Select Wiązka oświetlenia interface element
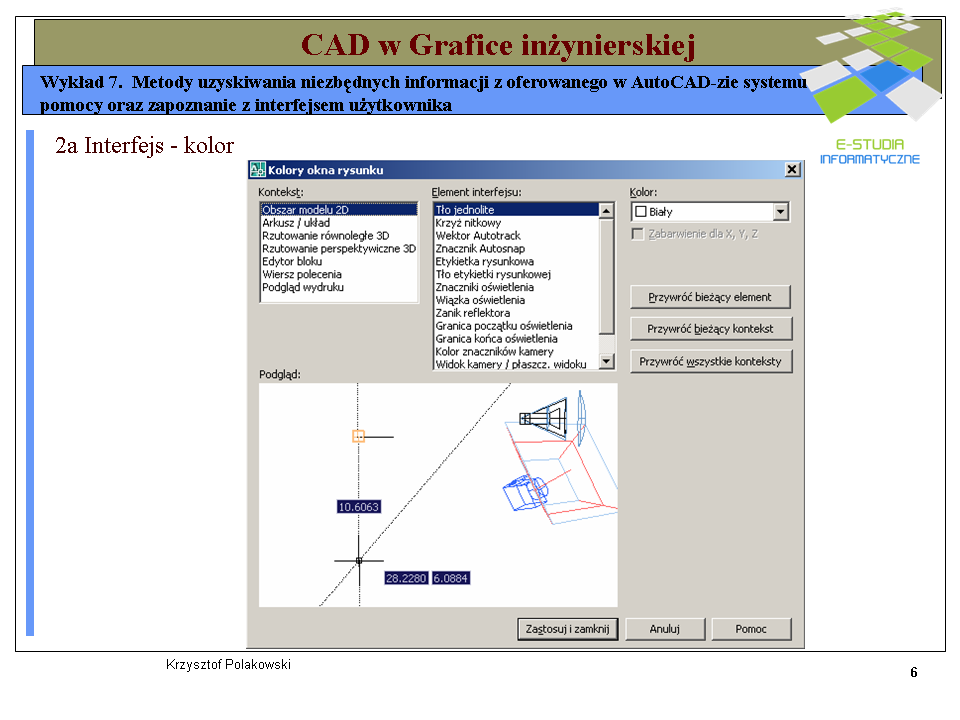Image resolution: width=960 pixels, height=720 pixels. click(516, 300)
